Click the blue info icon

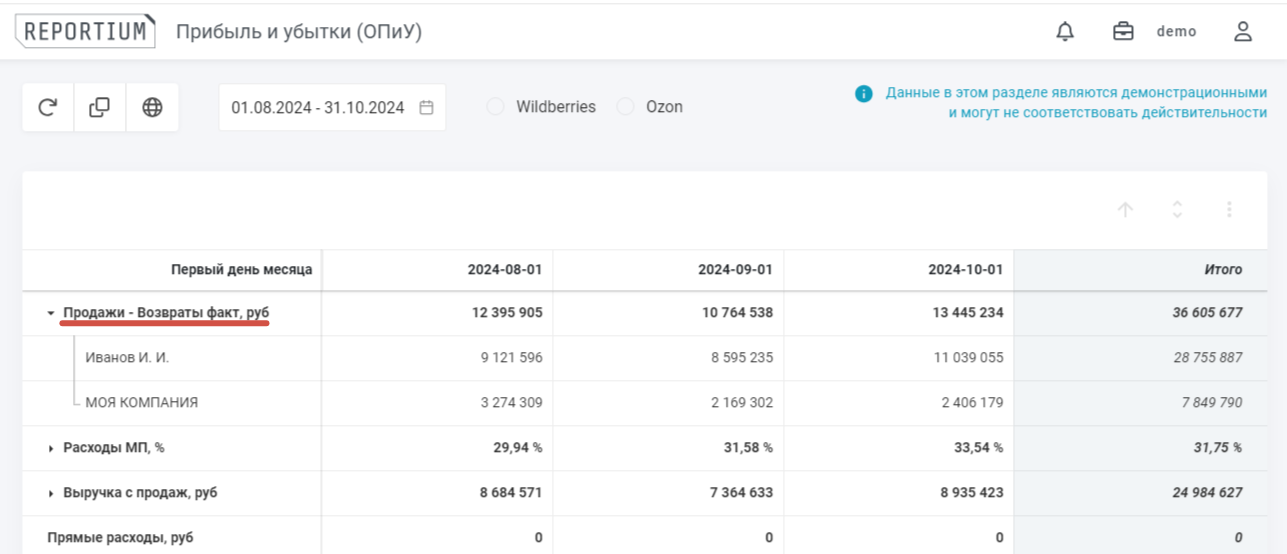(x=864, y=93)
